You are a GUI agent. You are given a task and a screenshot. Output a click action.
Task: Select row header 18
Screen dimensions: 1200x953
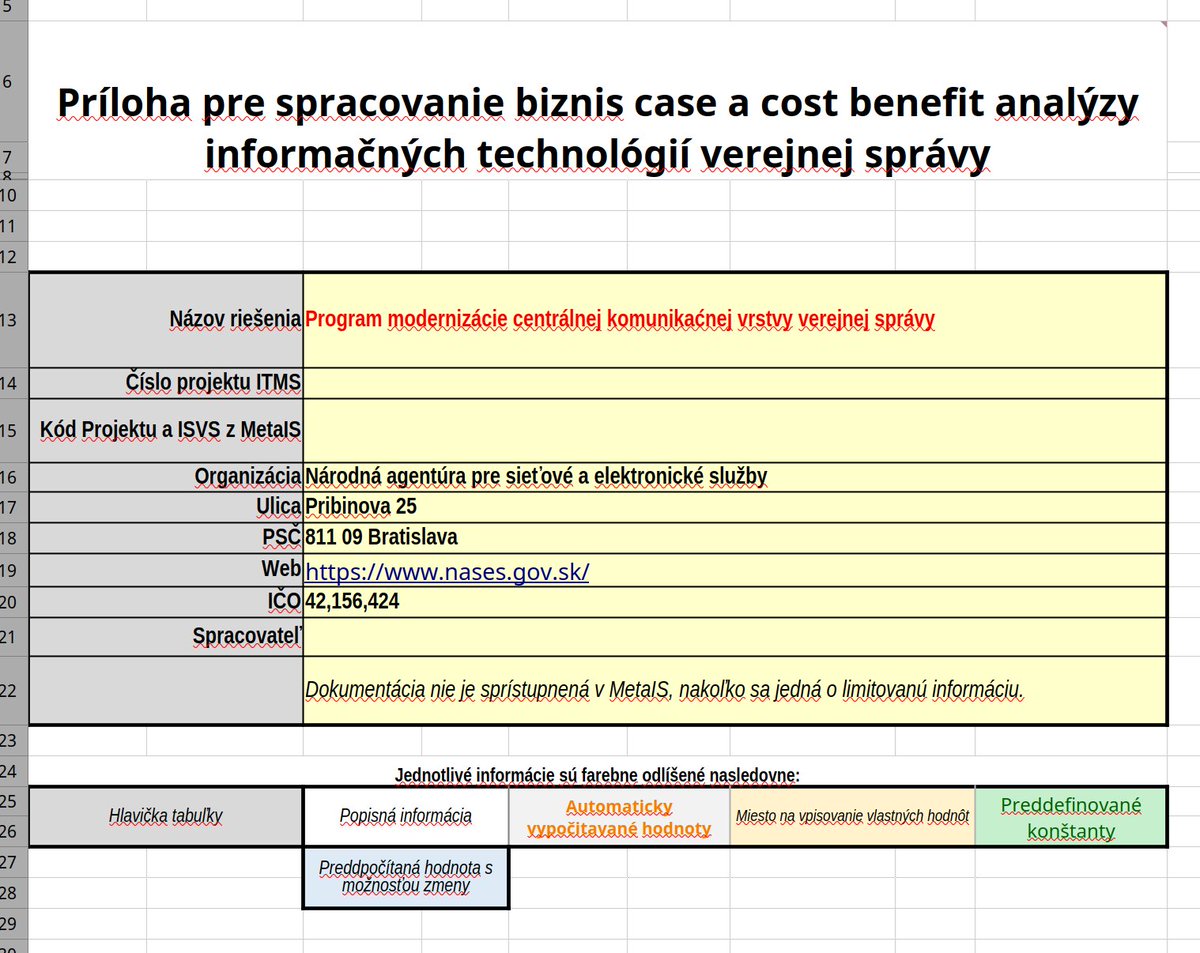pyautogui.click(x=14, y=538)
